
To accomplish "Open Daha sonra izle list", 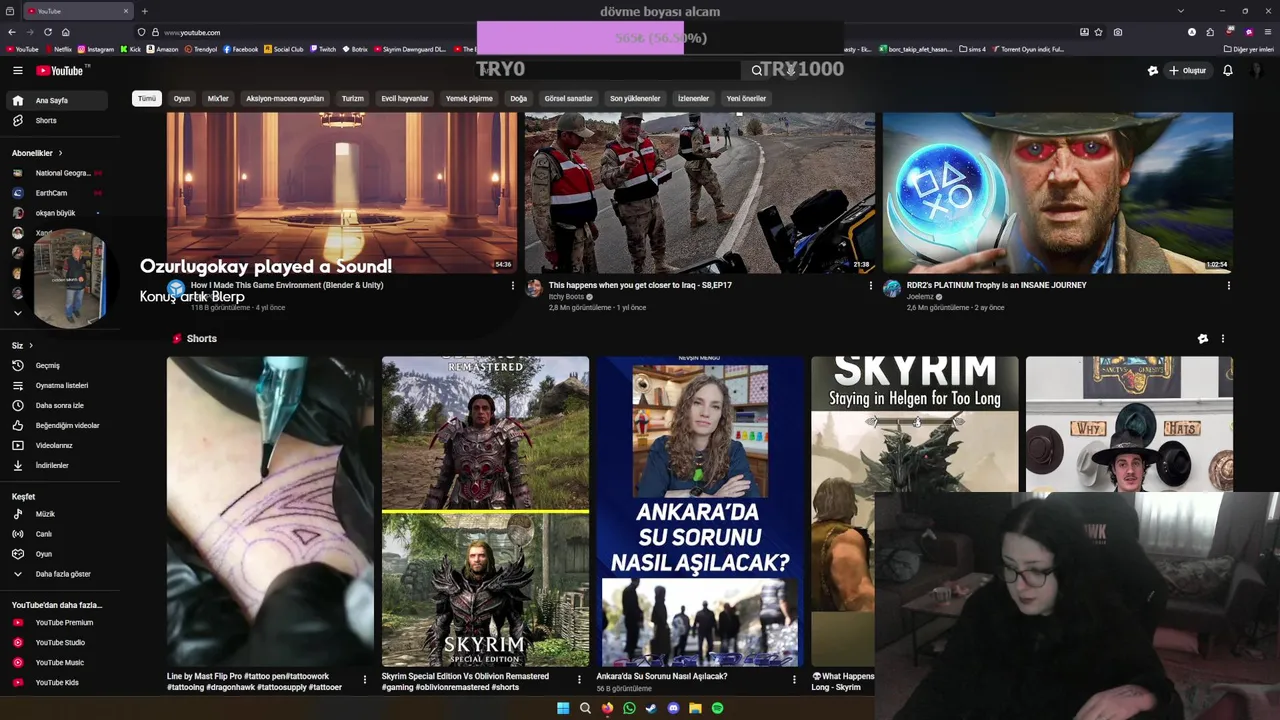I will 58,405.
